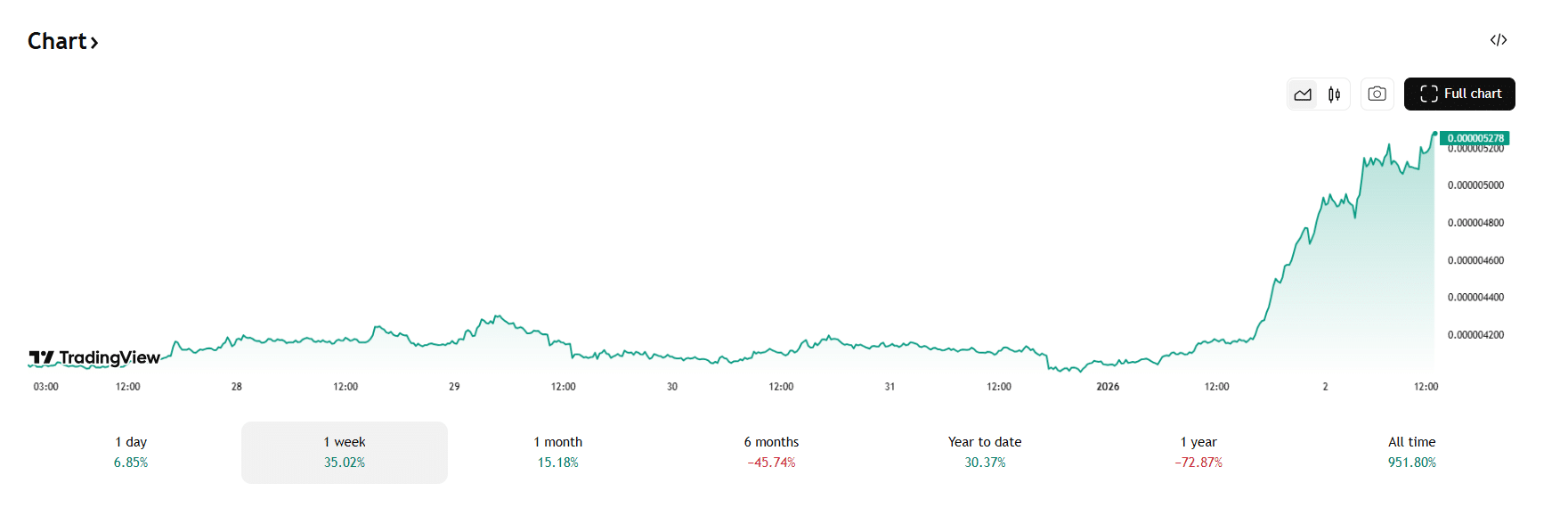This screenshot has height=508, width=1568.
Task: Switch to area line chart style
Action: [x=1303, y=94]
